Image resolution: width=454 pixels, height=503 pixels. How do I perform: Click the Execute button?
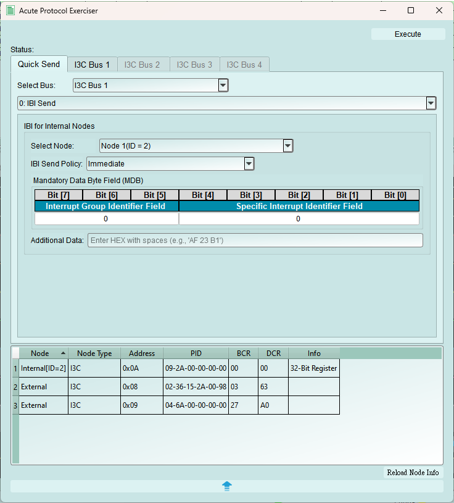[408, 34]
